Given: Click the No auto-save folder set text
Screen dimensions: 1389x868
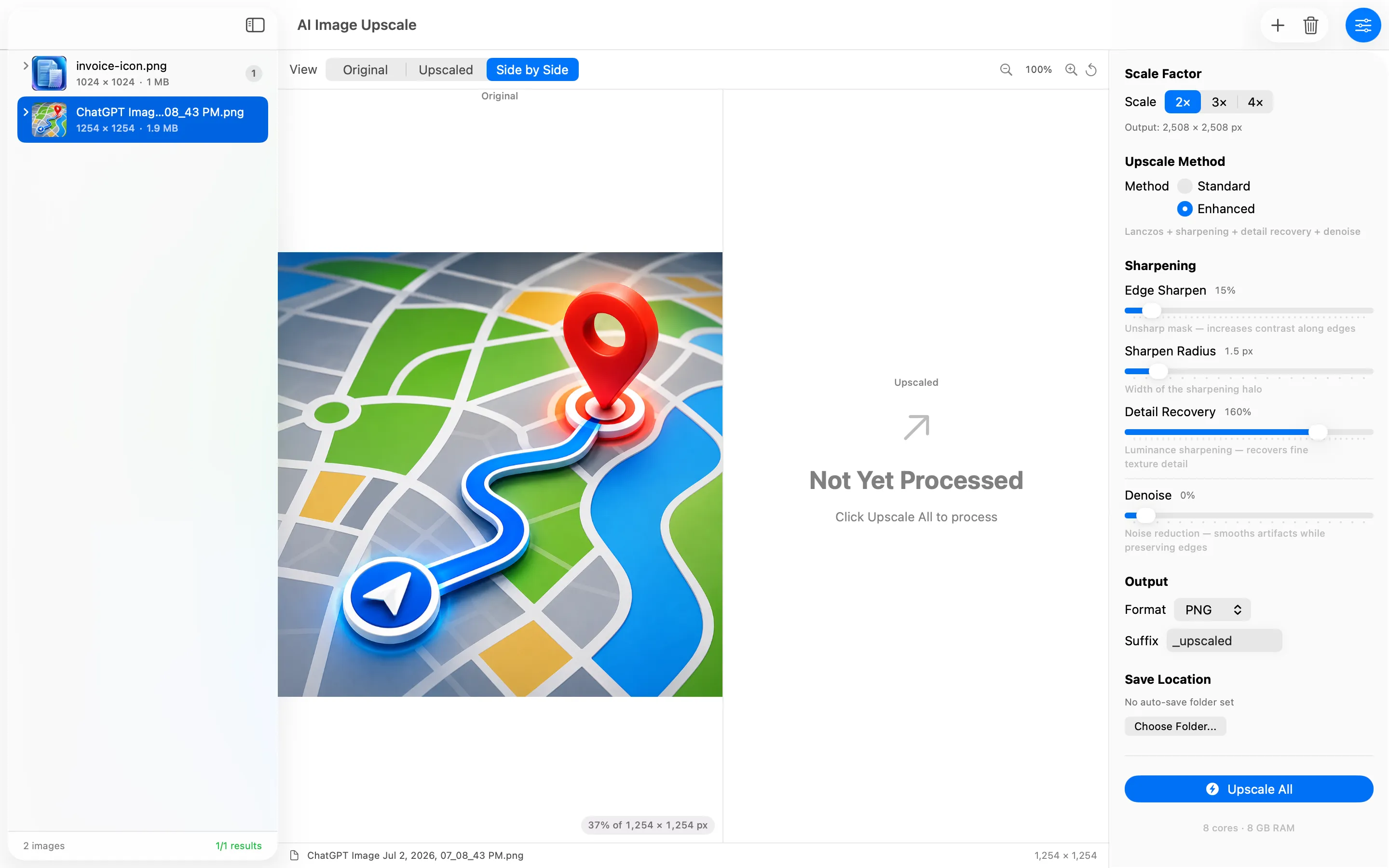Looking at the screenshot, I should [1179, 702].
